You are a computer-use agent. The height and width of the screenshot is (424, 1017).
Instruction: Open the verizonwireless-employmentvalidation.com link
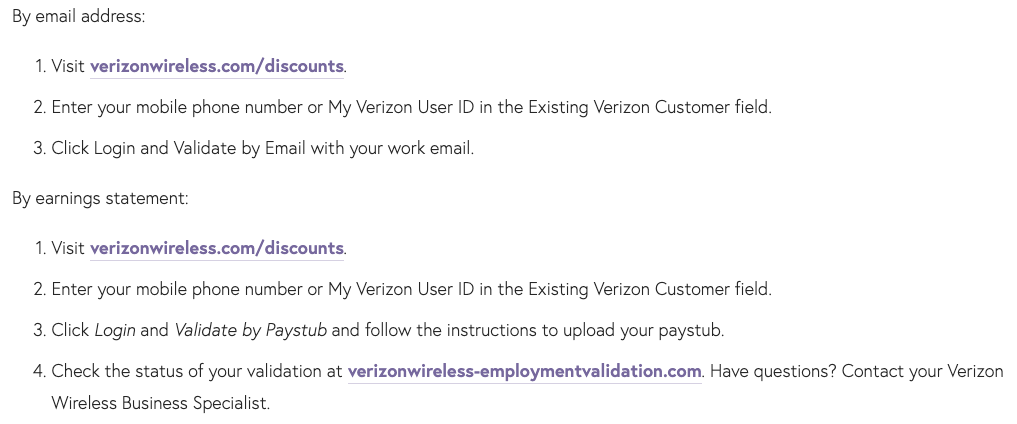point(525,371)
